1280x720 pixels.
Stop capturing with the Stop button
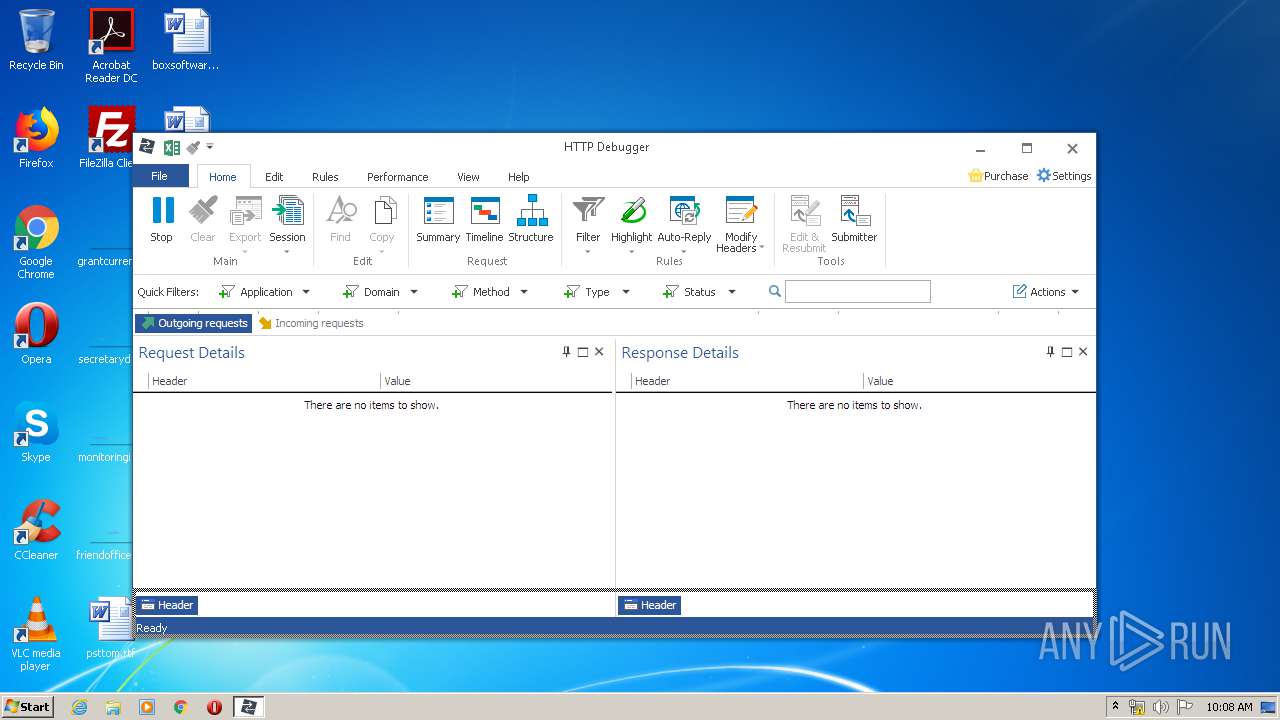[162, 220]
